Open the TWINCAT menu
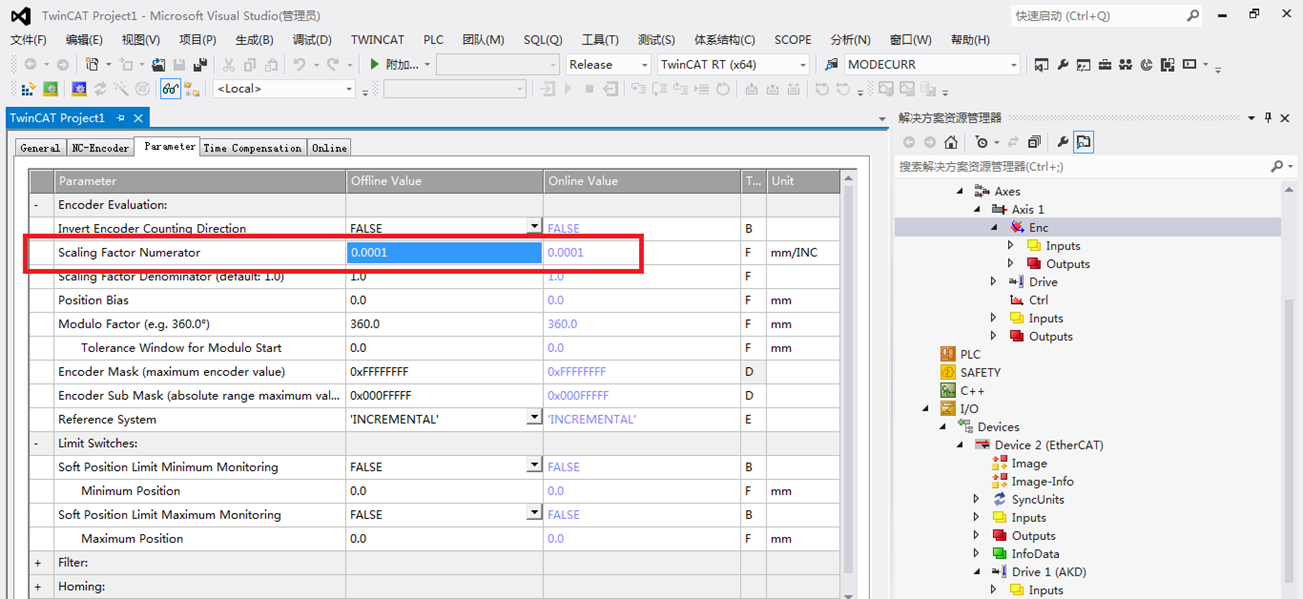 [x=377, y=40]
